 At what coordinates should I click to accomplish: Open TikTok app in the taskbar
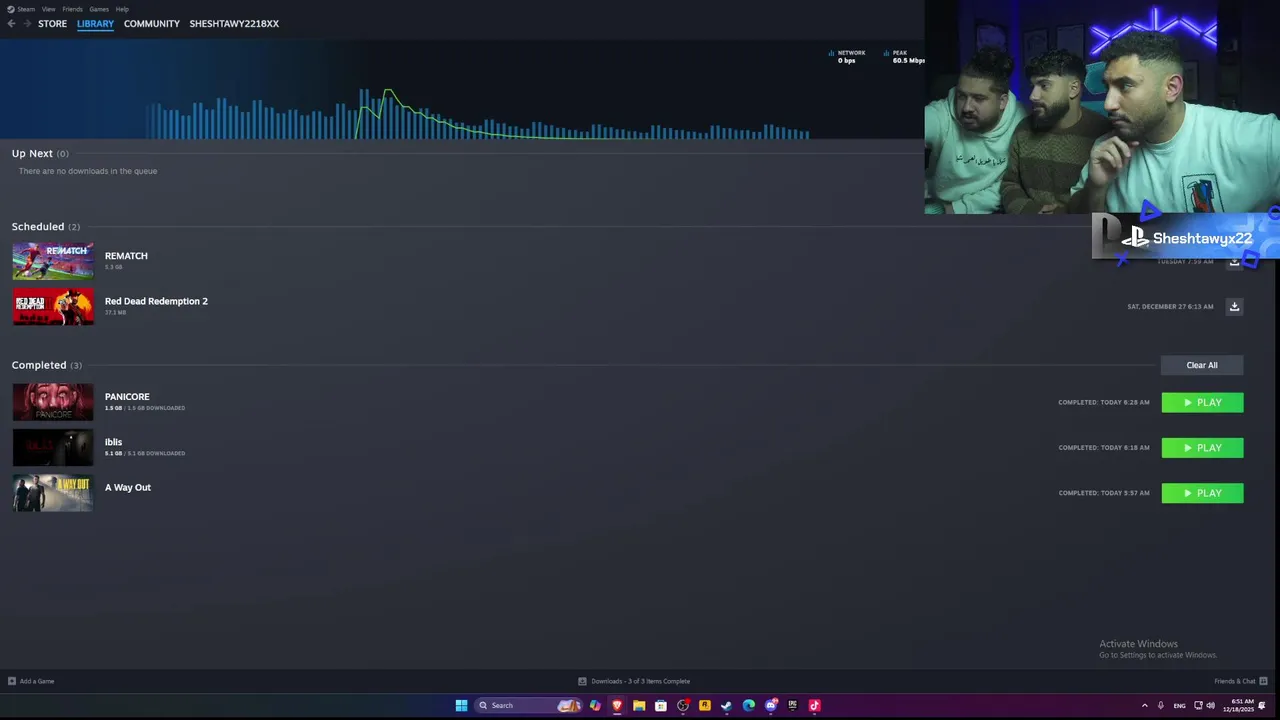click(x=815, y=705)
